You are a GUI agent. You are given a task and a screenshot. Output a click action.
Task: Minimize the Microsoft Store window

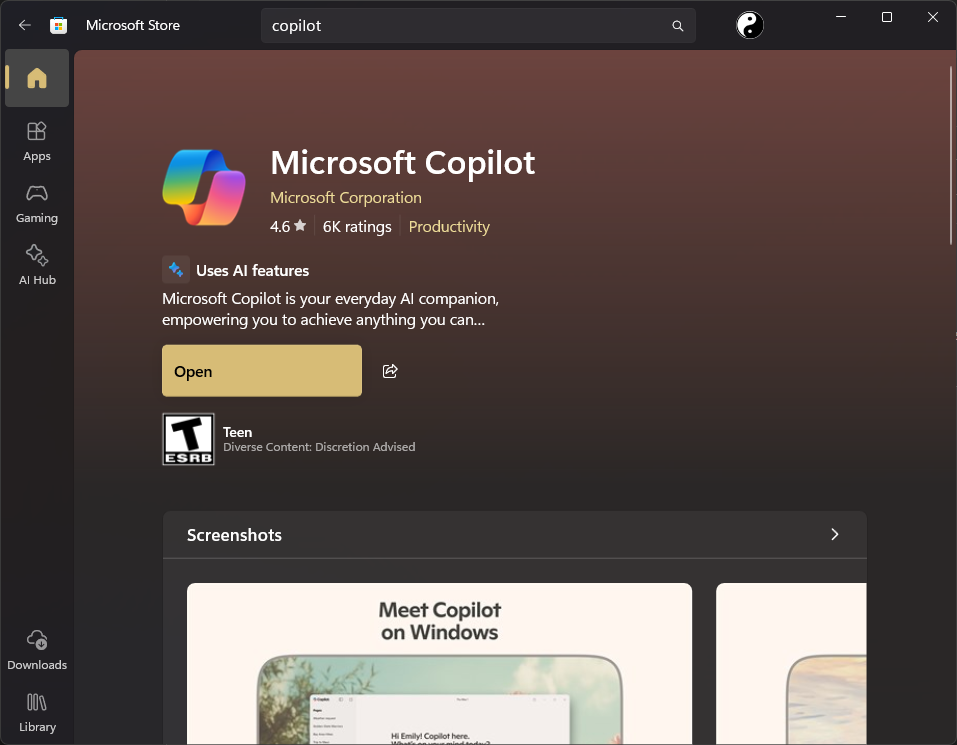(841, 17)
